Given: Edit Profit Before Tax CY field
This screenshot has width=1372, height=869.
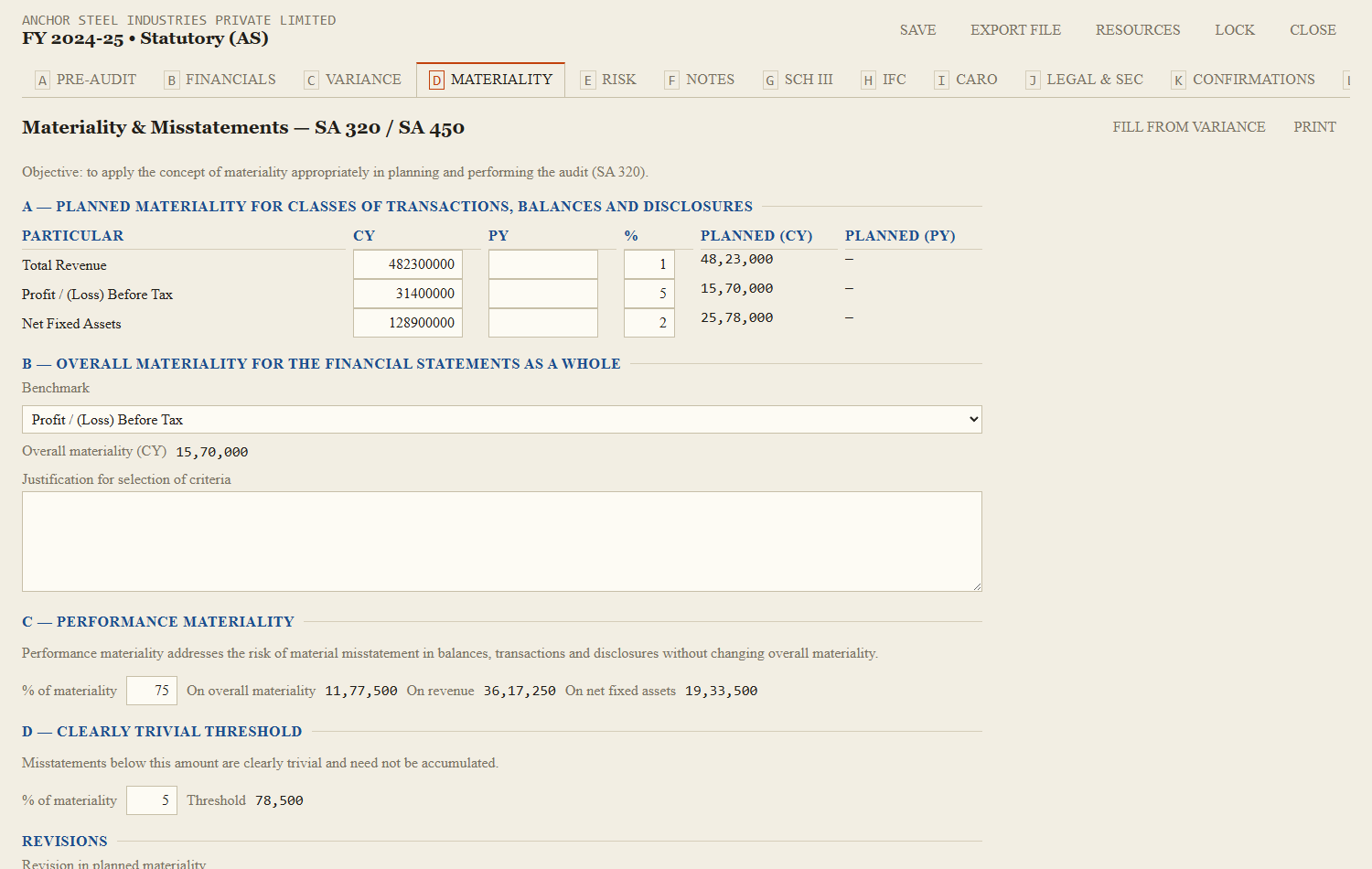Looking at the screenshot, I should [x=408, y=294].
